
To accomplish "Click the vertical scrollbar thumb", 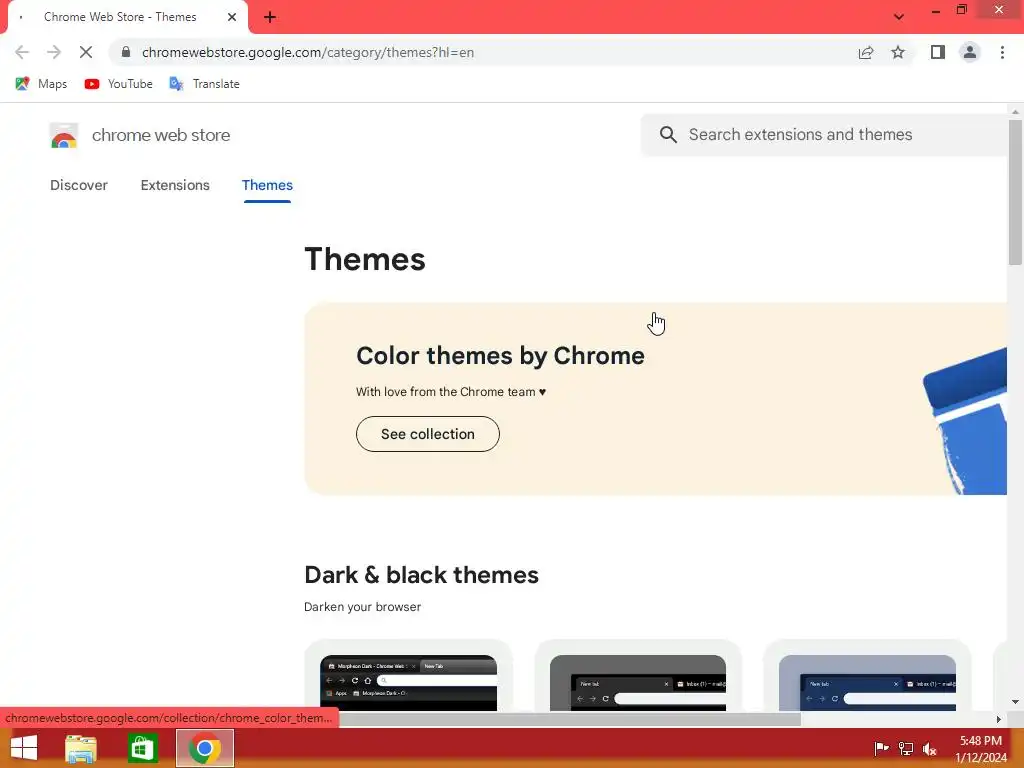I will (x=1015, y=192).
